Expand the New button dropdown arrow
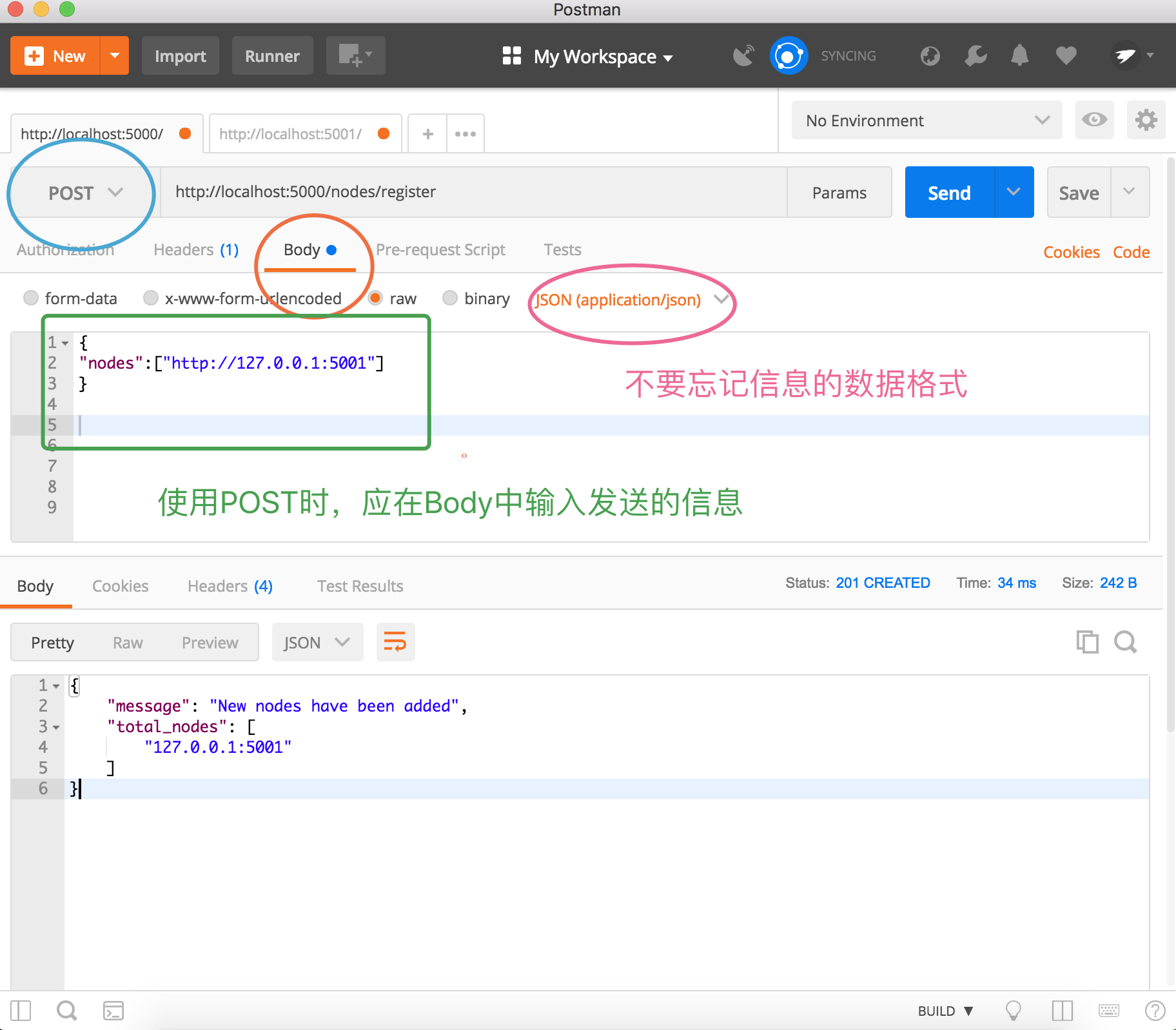1176x1030 pixels. (x=115, y=55)
